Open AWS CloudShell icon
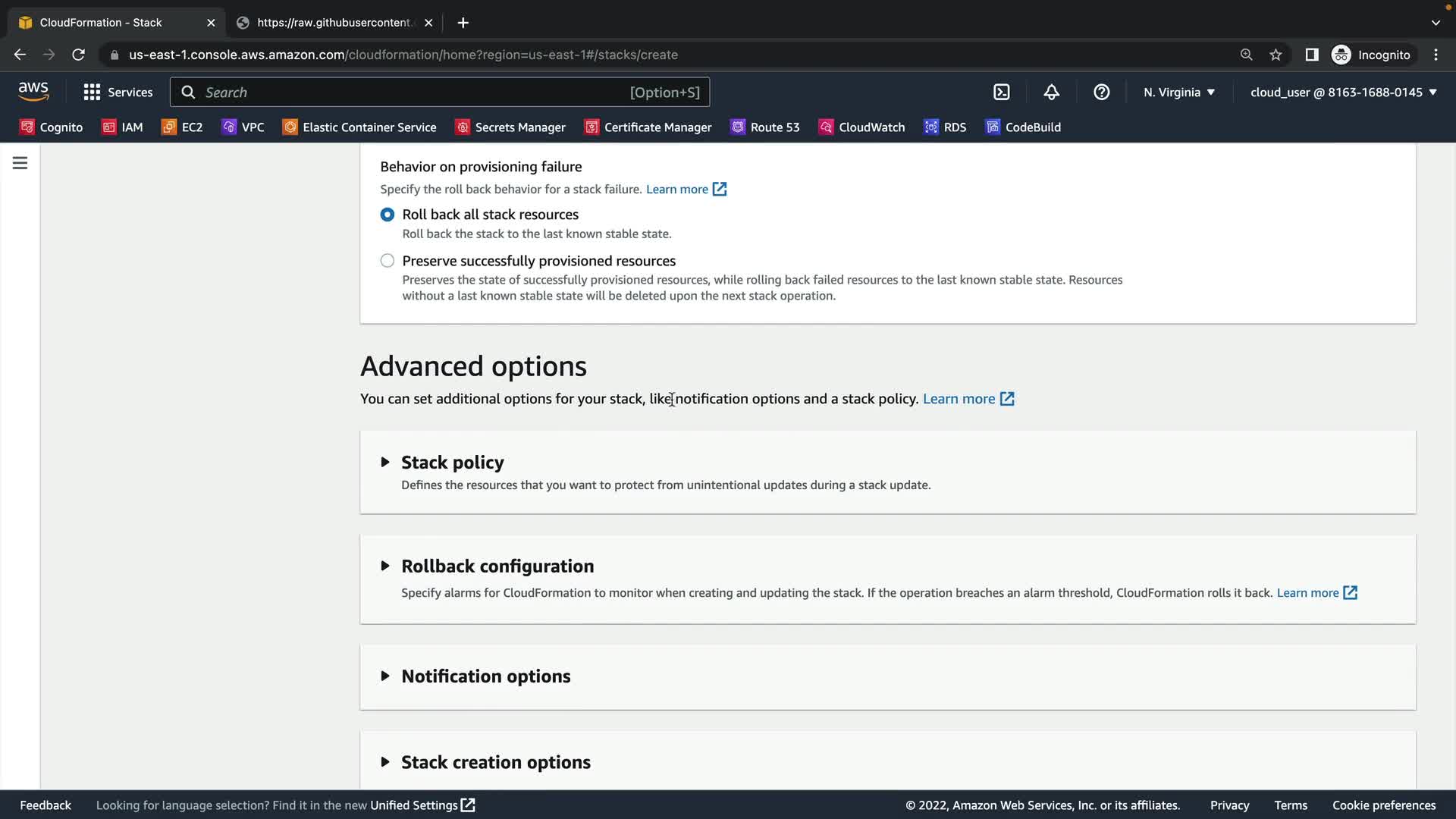Image resolution: width=1456 pixels, height=819 pixels. [1002, 92]
